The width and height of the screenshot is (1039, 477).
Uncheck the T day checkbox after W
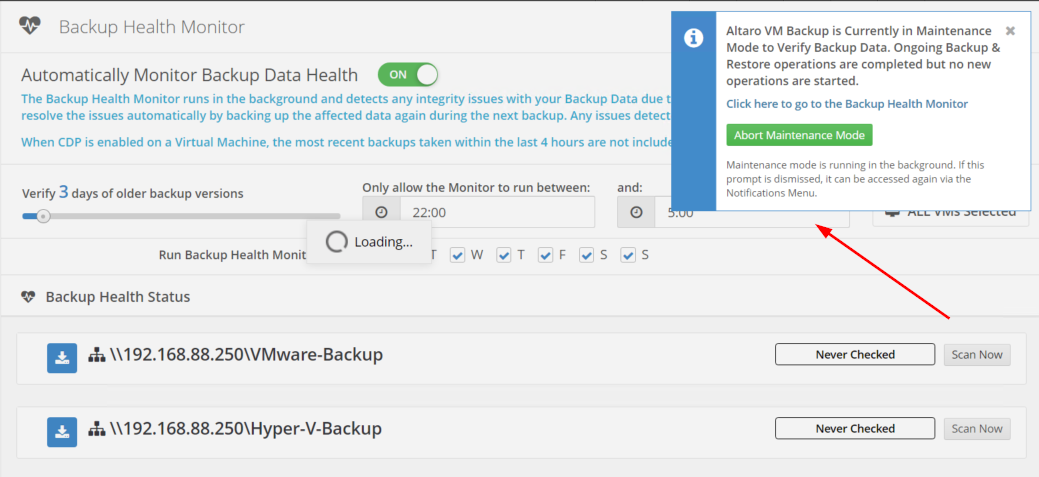[x=504, y=255]
